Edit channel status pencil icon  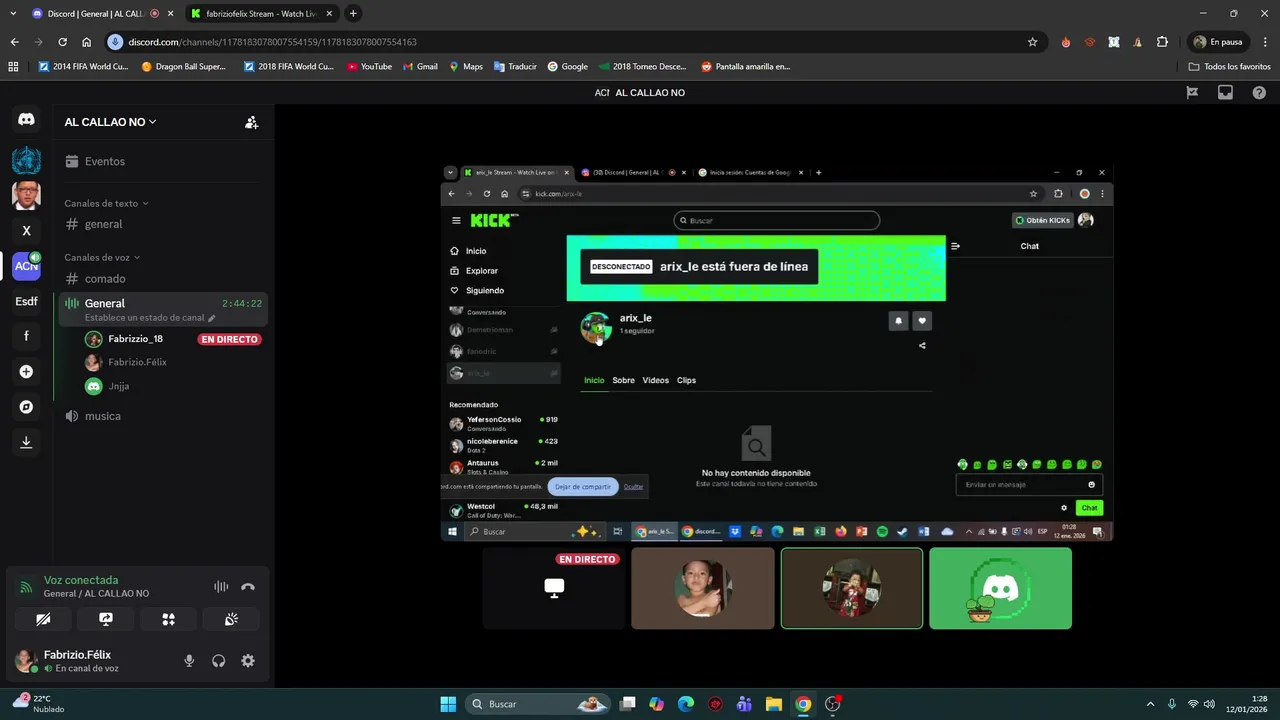coord(211,318)
